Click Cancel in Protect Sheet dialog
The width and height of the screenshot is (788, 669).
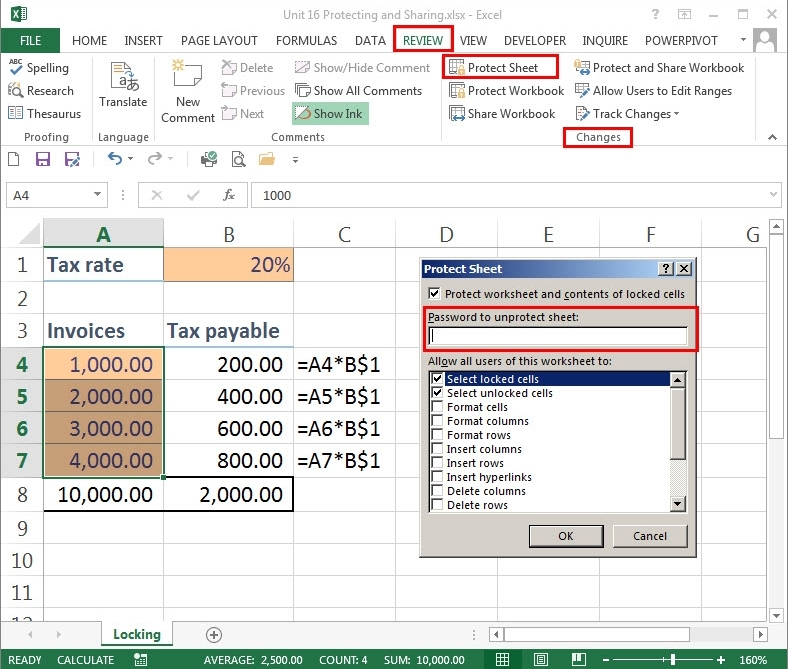650,536
